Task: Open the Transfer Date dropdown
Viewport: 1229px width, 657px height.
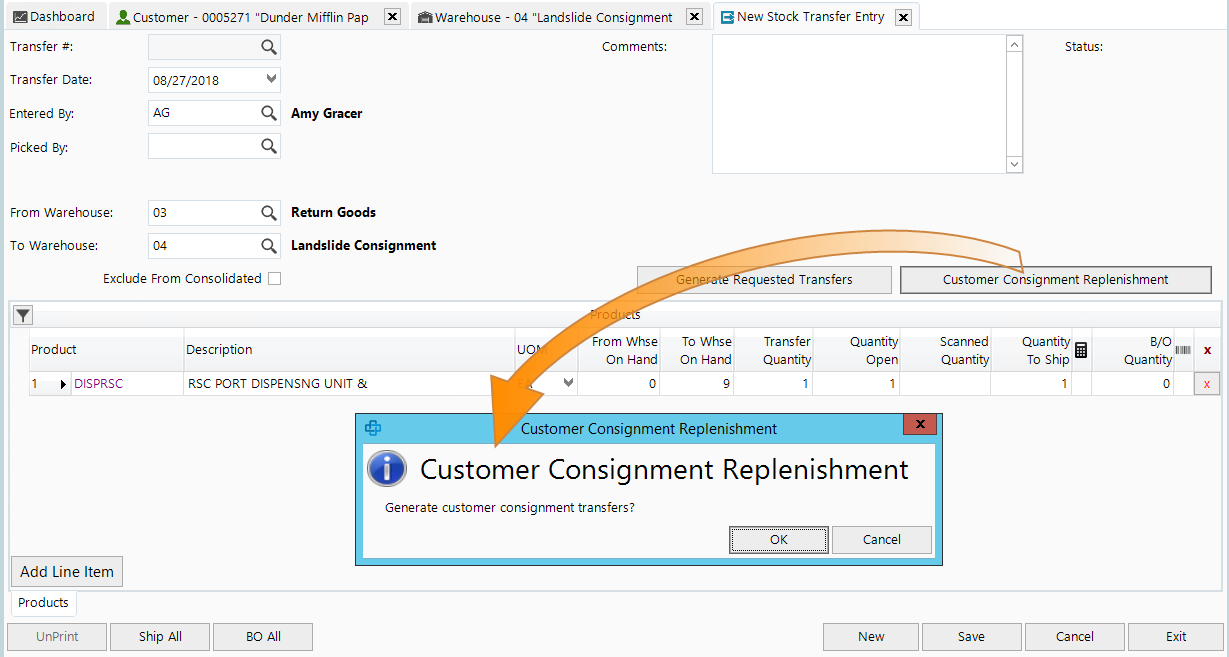Action: 268,79
